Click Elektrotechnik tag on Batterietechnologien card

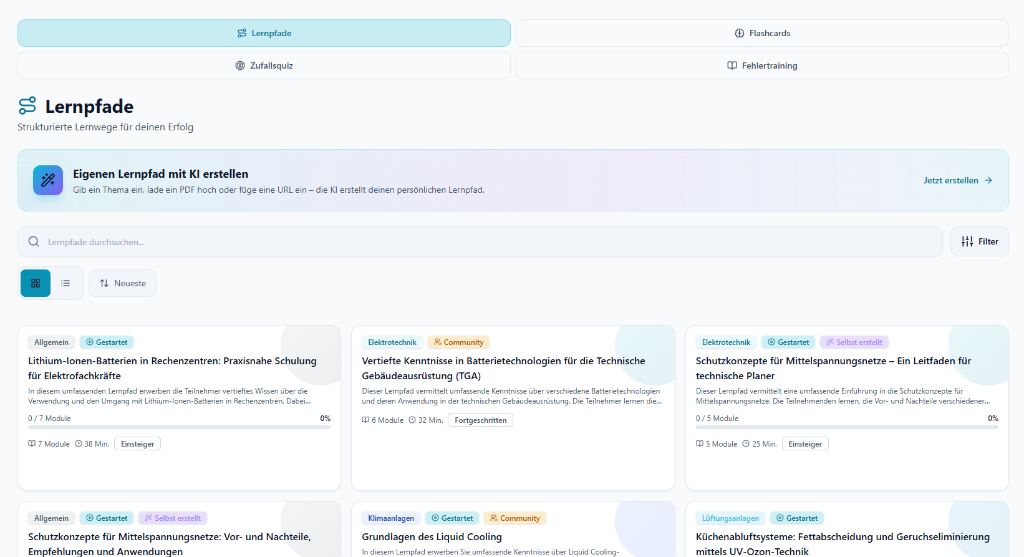click(392, 342)
